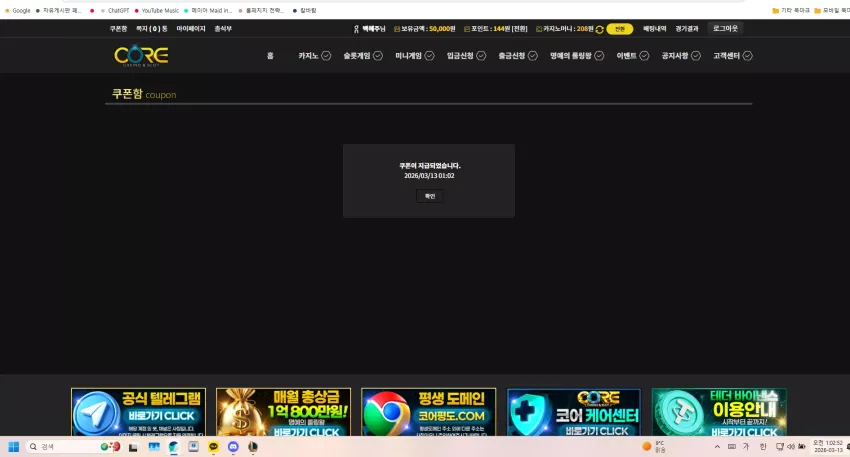Open the Google bookmark

tap(17, 10)
